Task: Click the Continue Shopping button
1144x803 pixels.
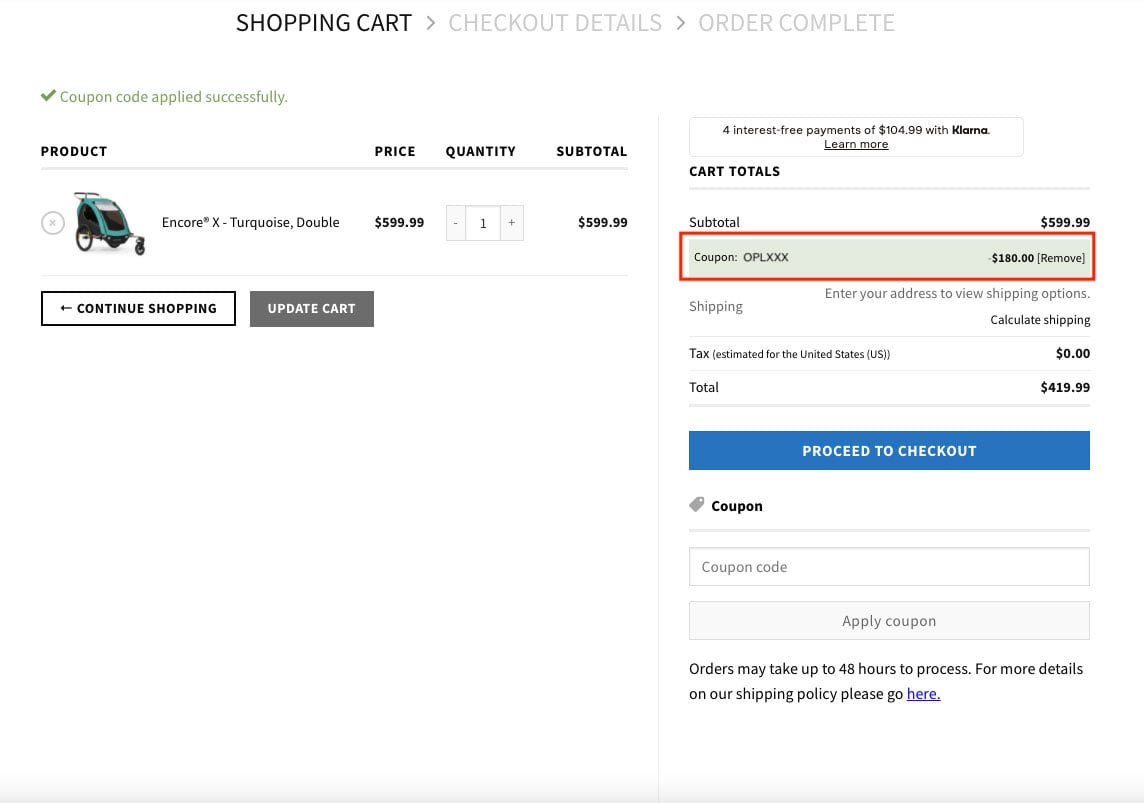Action: point(138,309)
